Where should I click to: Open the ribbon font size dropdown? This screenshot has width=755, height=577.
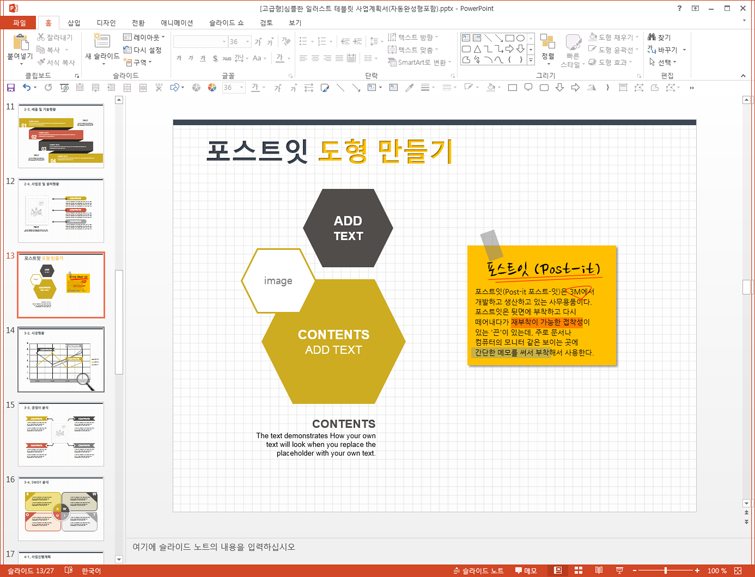click(247, 41)
